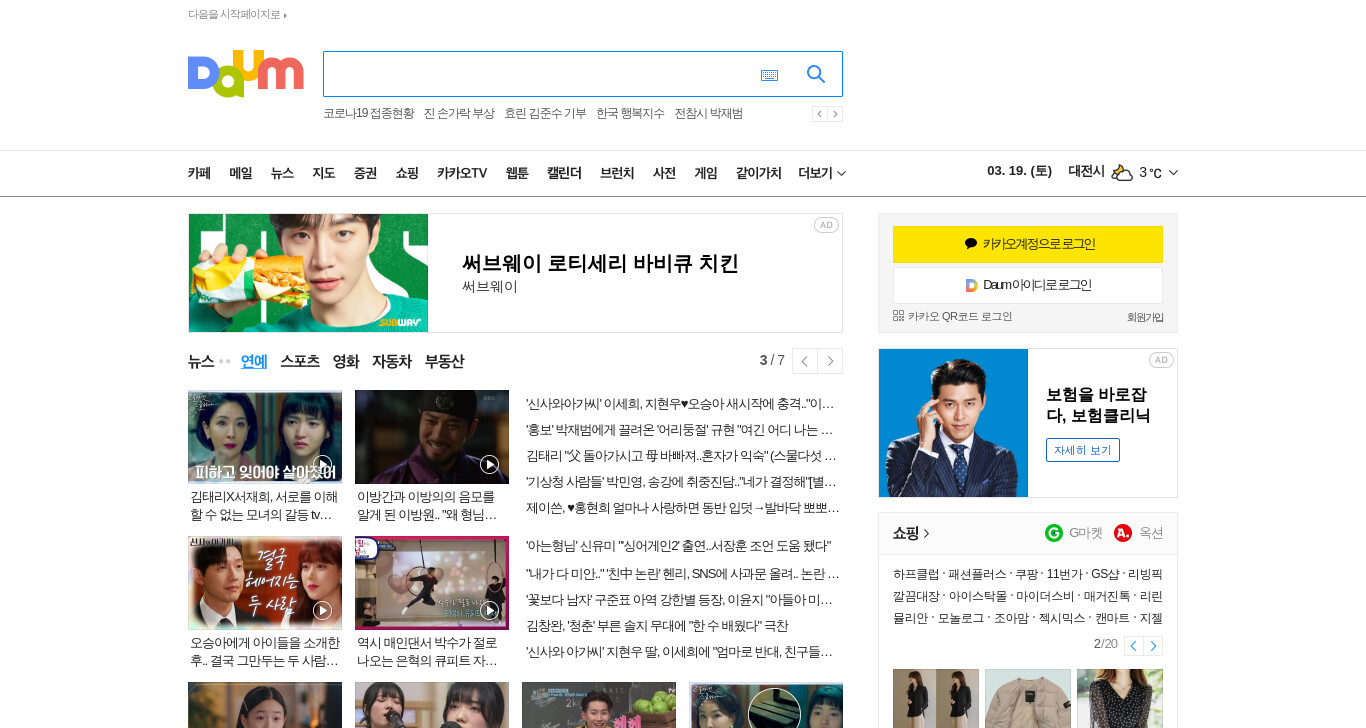Go to next shopping page arrow

click(1153, 646)
